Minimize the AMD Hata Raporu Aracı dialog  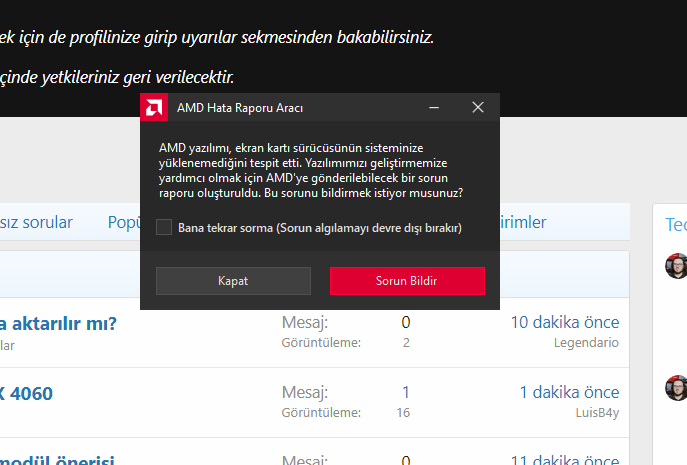tap(434, 107)
